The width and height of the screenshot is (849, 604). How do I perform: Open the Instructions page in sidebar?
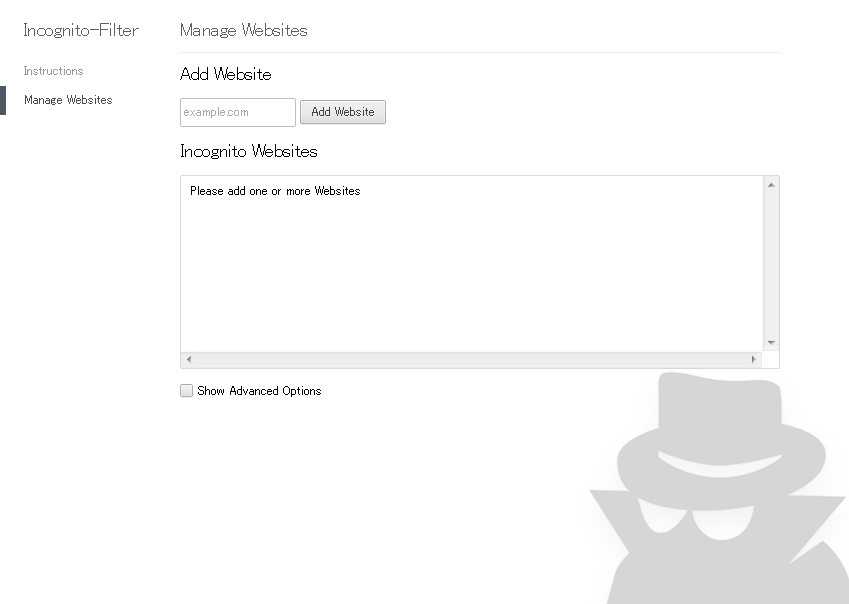pos(53,71)
